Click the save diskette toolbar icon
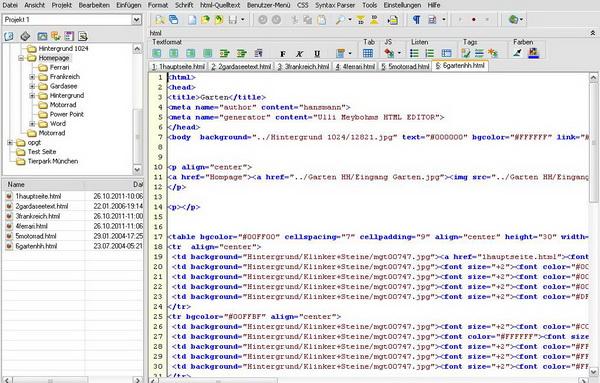 coord(233,20)
